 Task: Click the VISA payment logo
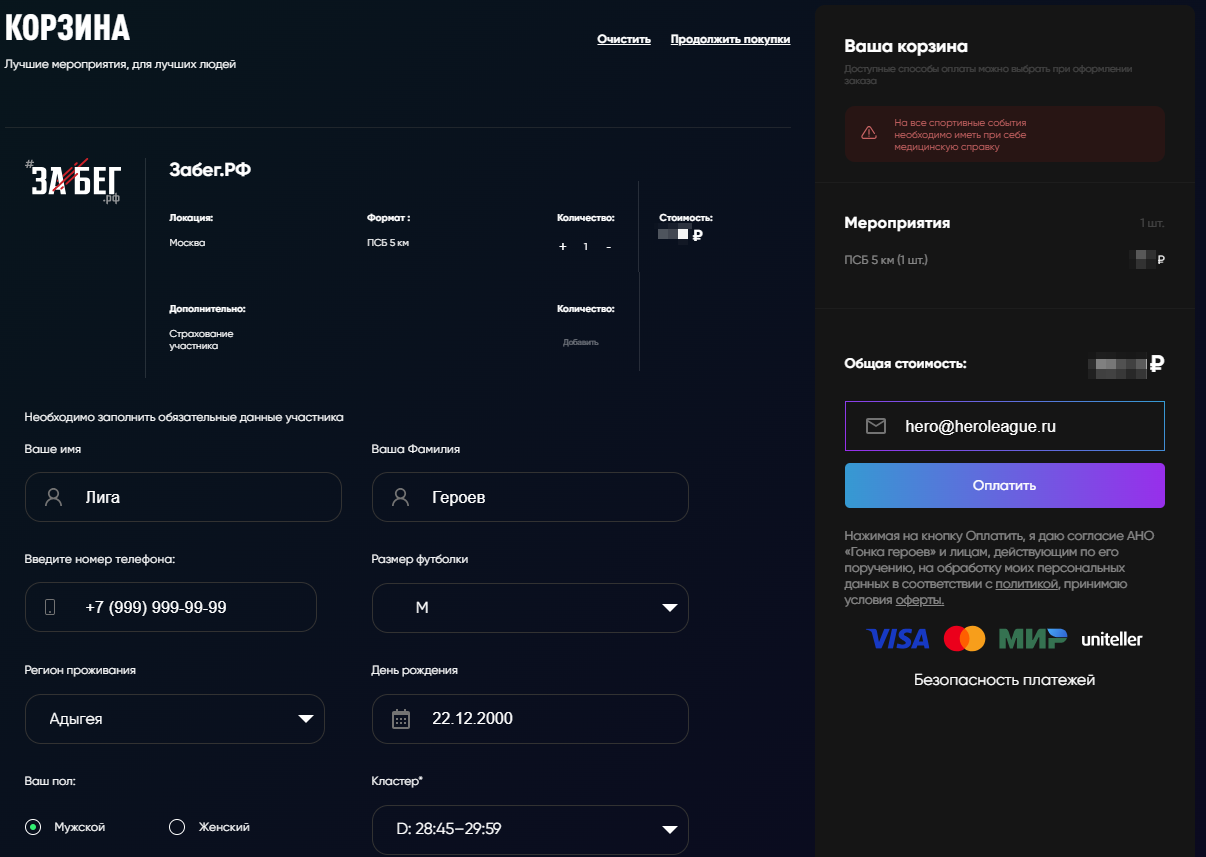tap(898, 639)
